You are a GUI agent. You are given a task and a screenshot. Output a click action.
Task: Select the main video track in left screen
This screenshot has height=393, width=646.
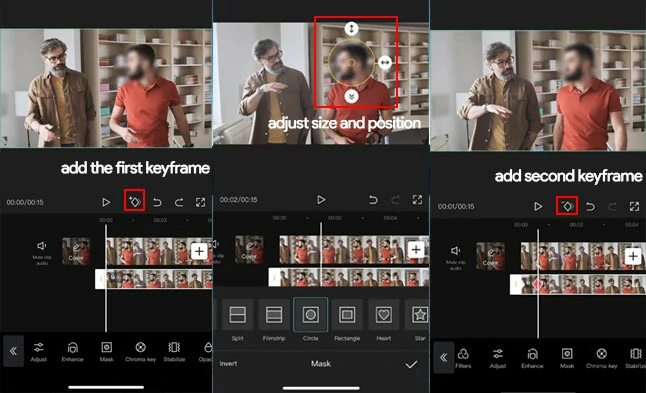point(159,251)
